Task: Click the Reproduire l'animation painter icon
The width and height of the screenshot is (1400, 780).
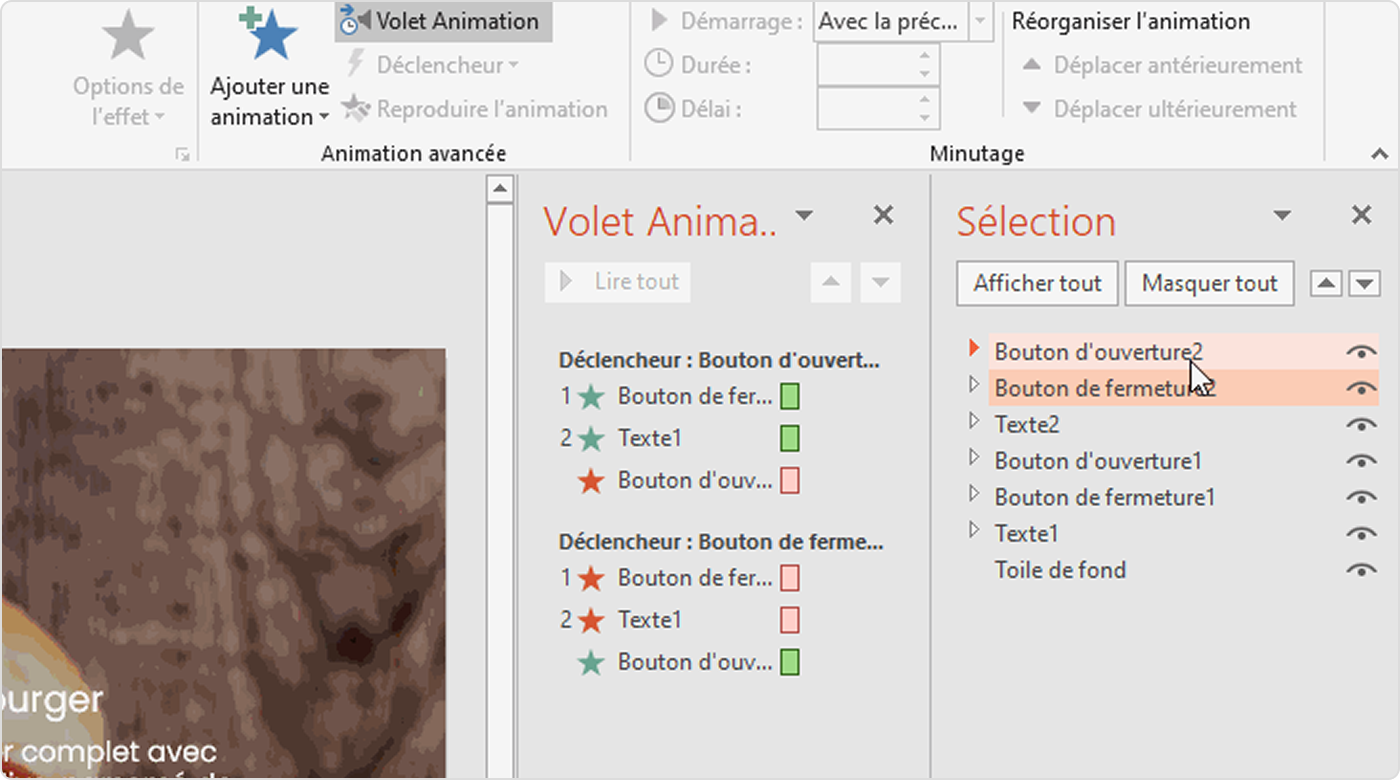Action: click(356, 109)
